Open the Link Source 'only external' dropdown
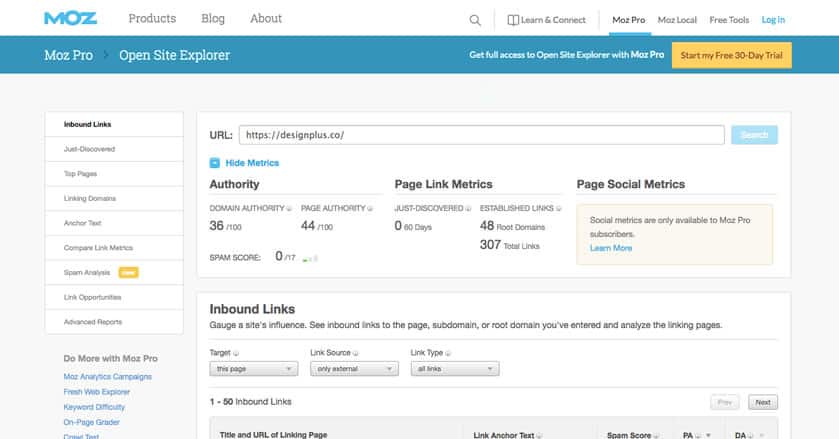 [354, 369]
